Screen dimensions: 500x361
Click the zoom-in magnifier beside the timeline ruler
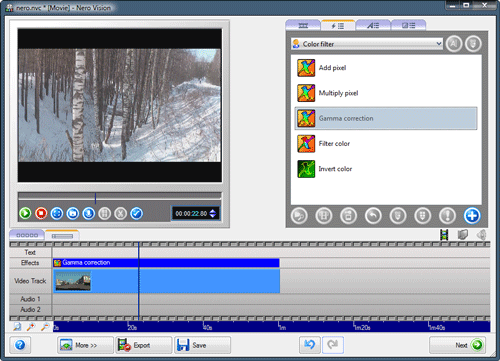(31, 327)
